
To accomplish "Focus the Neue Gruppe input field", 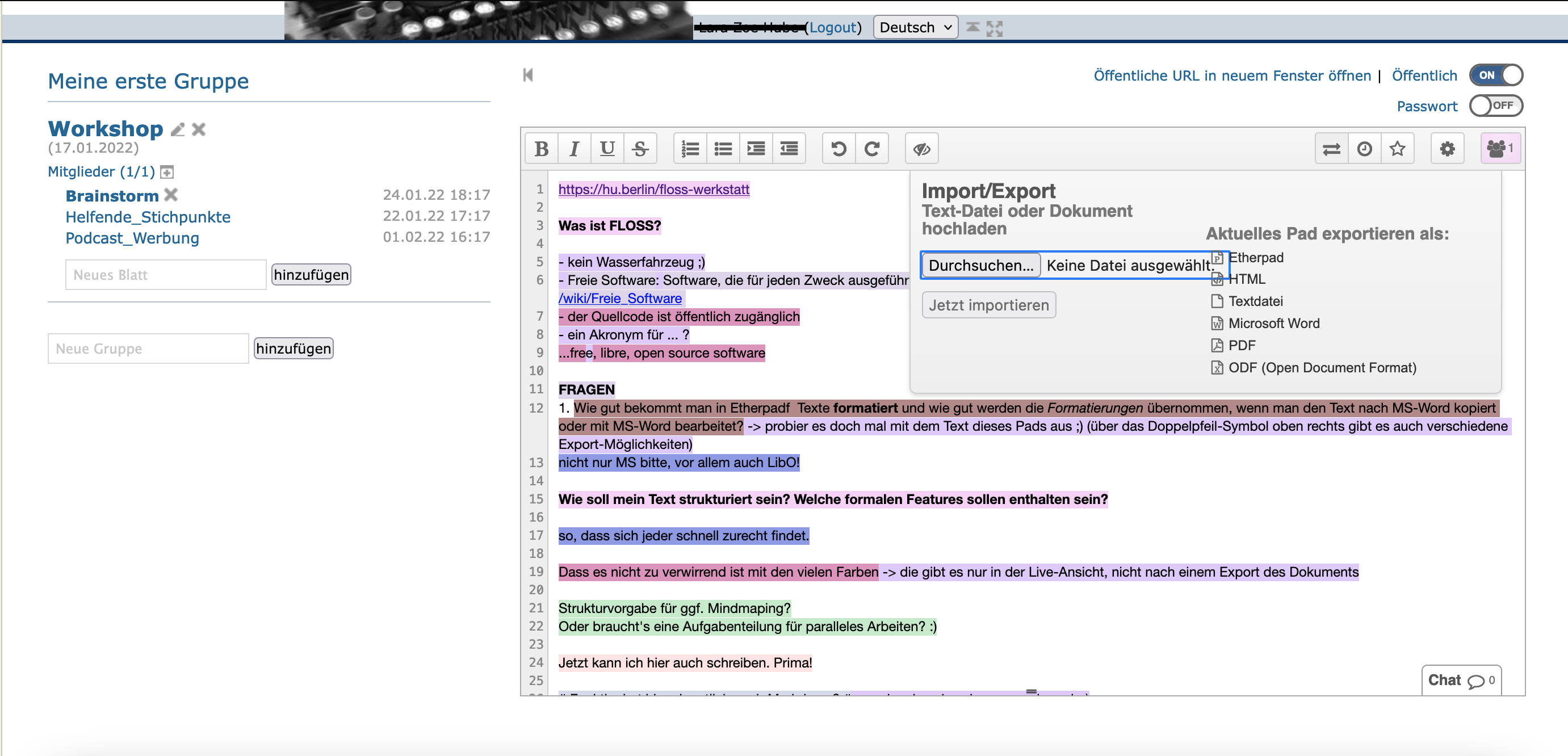I will coord(148,348).
